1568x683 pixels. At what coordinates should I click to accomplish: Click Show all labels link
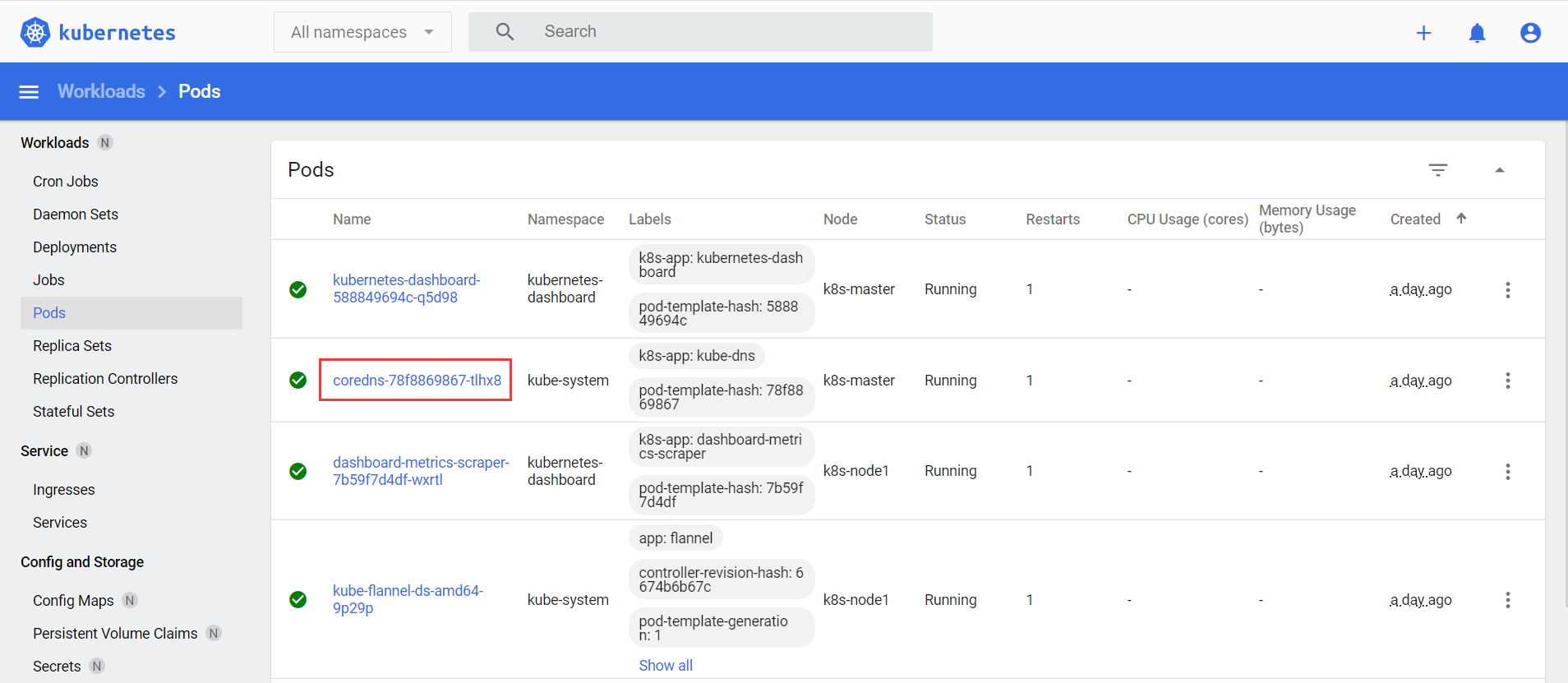[666, 666]
